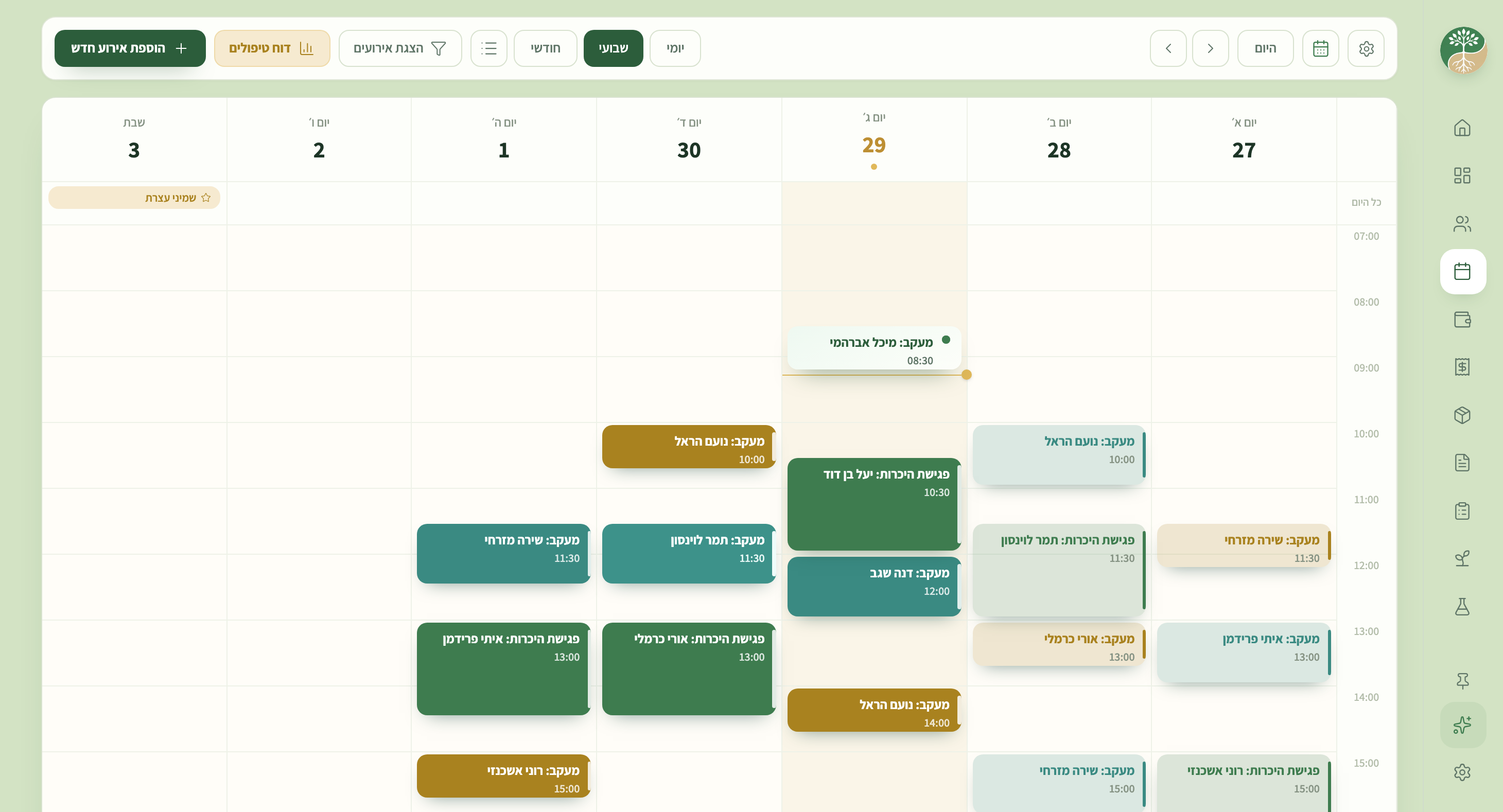Screen dimensions: 1503x812
Task: Switch to יומי daily view
Action: [675, 48]
